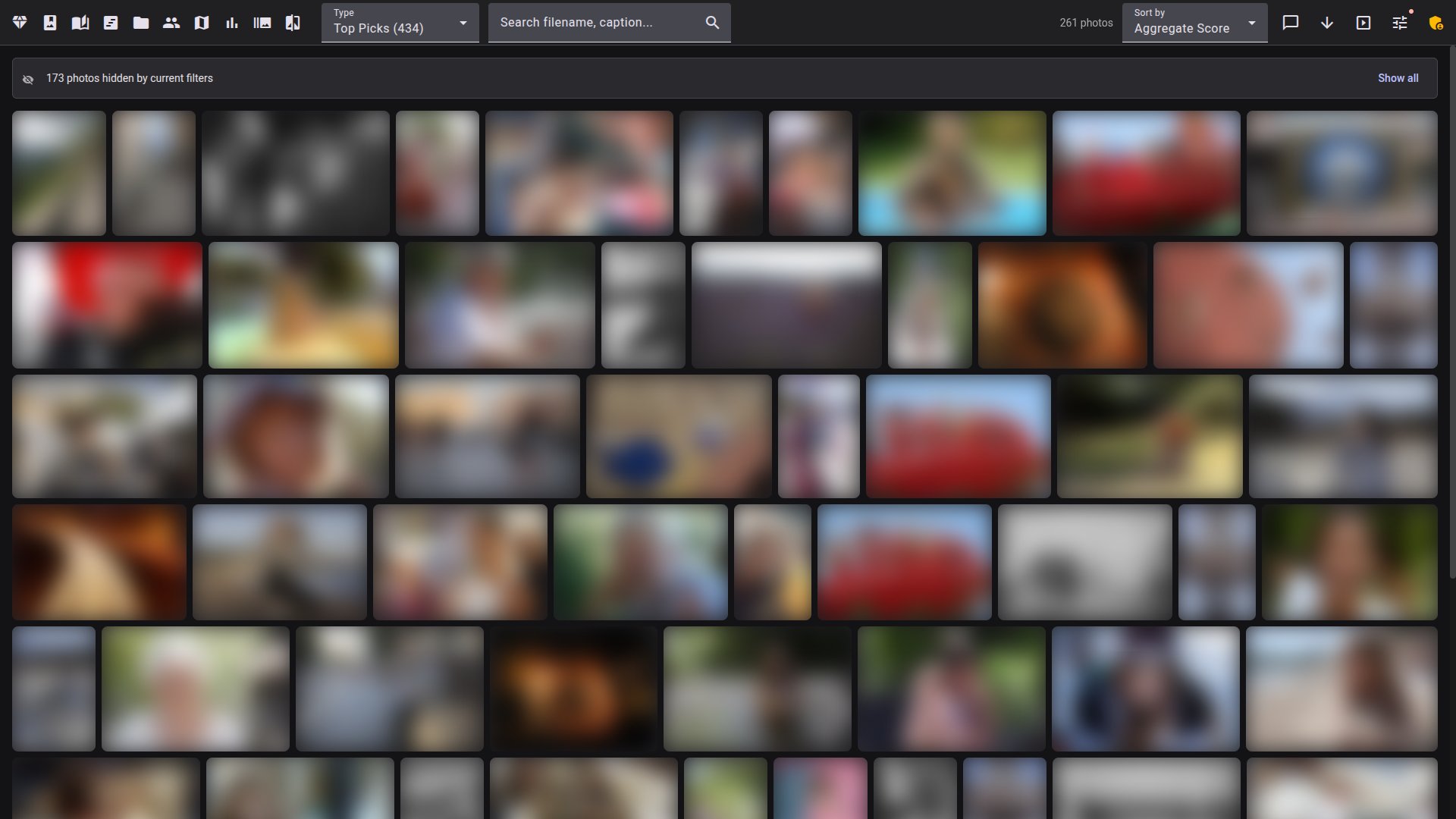This screenshot has height=819, width=1456.
Task: Open the yellow shield user icon
Action: [x=1436, y=23]
